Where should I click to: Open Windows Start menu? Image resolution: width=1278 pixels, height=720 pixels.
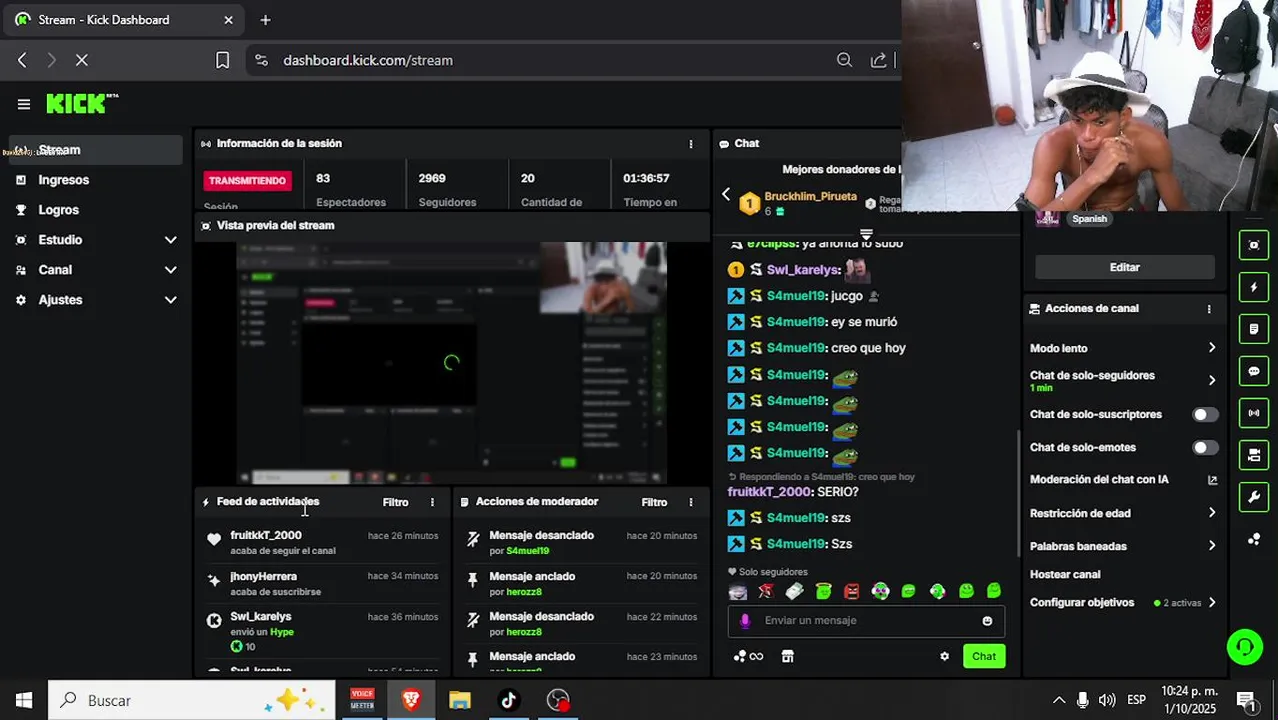point(24,700)
